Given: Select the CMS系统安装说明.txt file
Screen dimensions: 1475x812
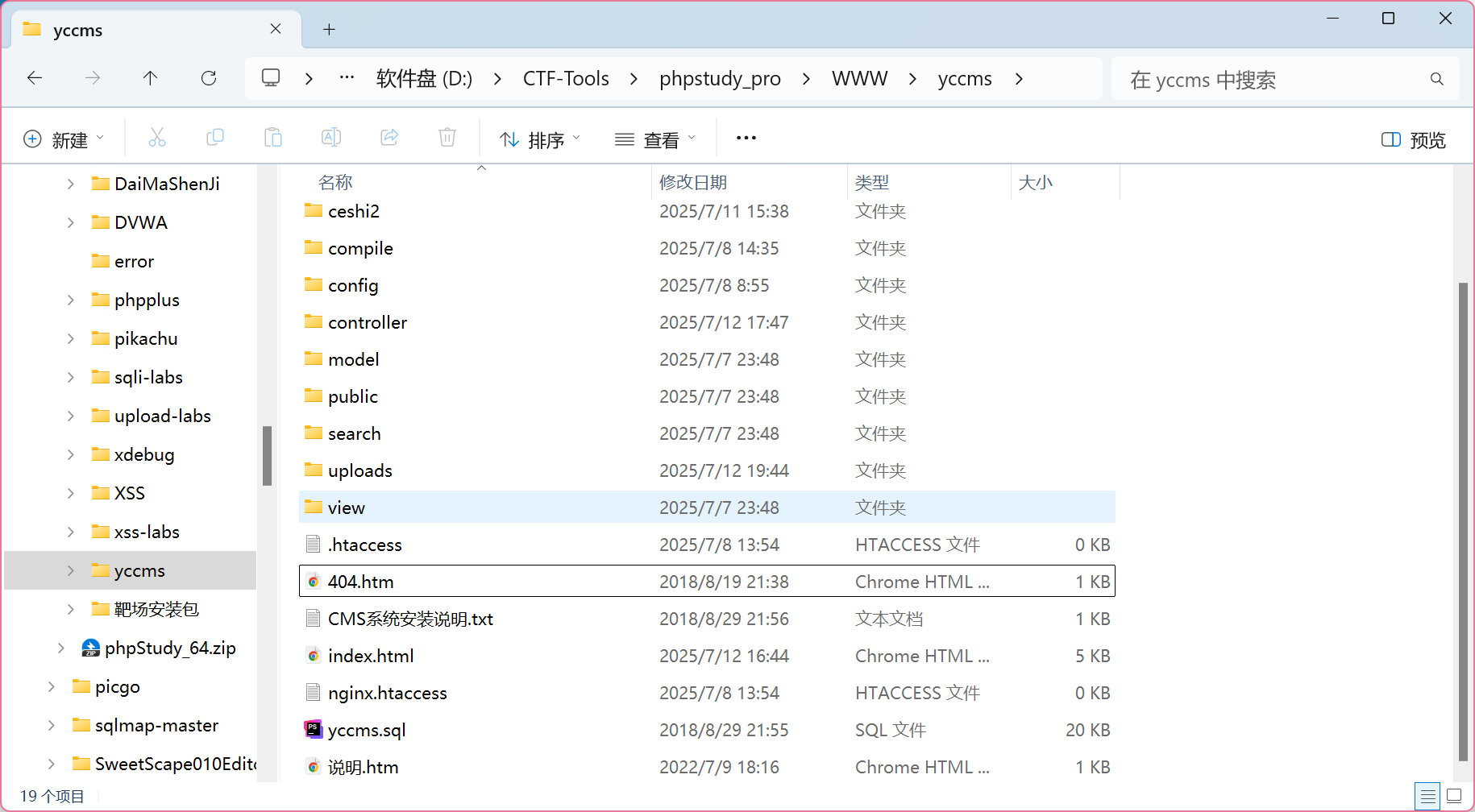Looking at the screenshot, I should [707, 619].
